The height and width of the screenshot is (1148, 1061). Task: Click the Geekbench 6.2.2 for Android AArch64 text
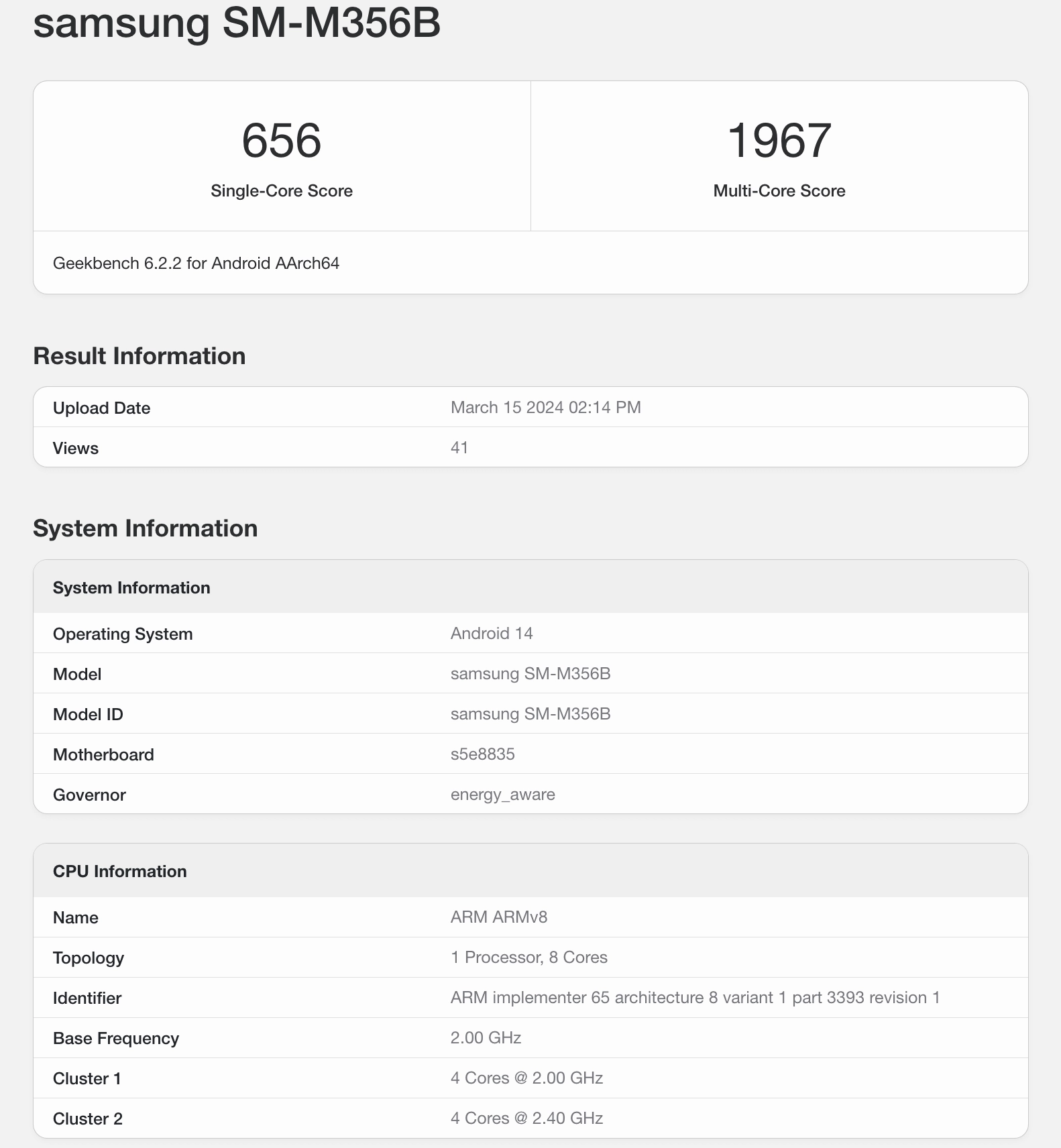click(x=196, y=264)
